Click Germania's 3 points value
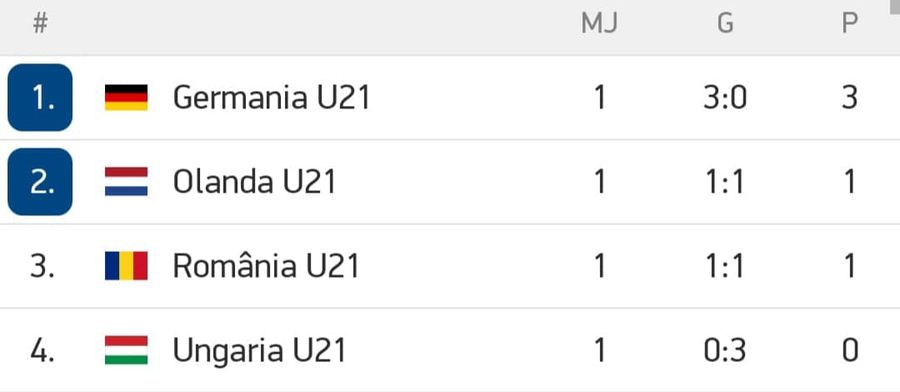900x392 pixels. pyautogui.click(x=850, y=98)
